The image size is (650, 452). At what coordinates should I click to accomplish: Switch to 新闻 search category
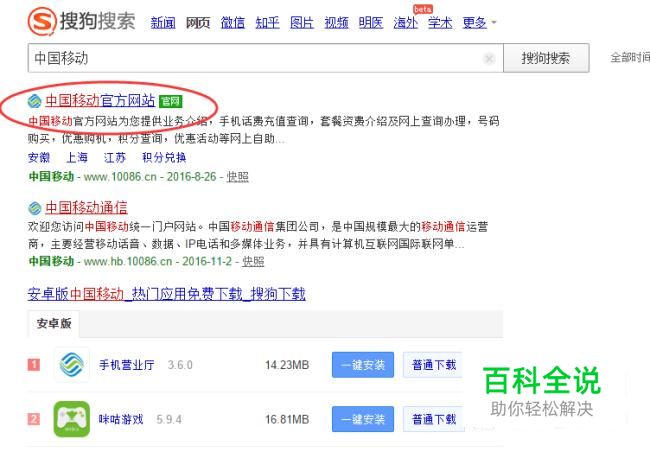pos(163,22)
